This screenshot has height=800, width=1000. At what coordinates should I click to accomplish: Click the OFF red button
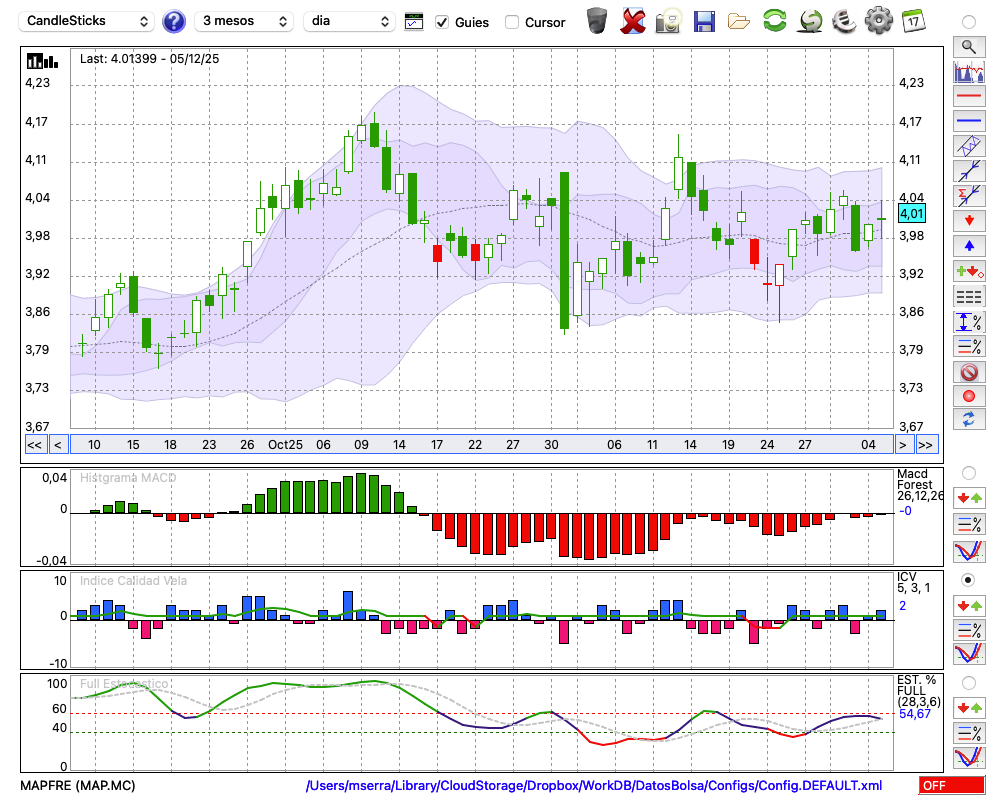click(951, 785)
